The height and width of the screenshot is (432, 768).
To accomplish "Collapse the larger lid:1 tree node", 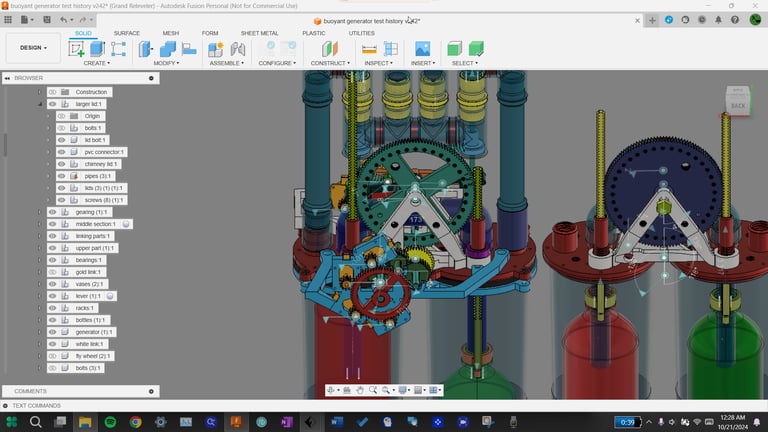I will pyautogui.click(x=40, y=104).
